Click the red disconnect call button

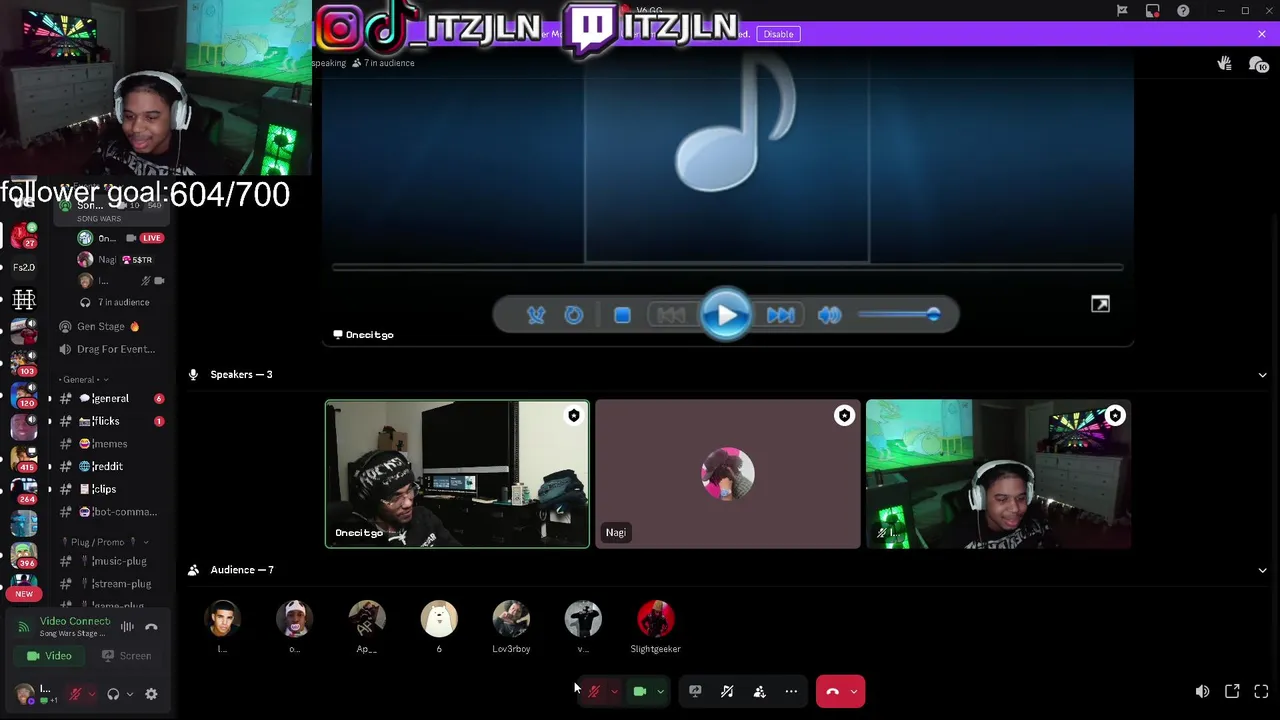(x=832, y=691)
